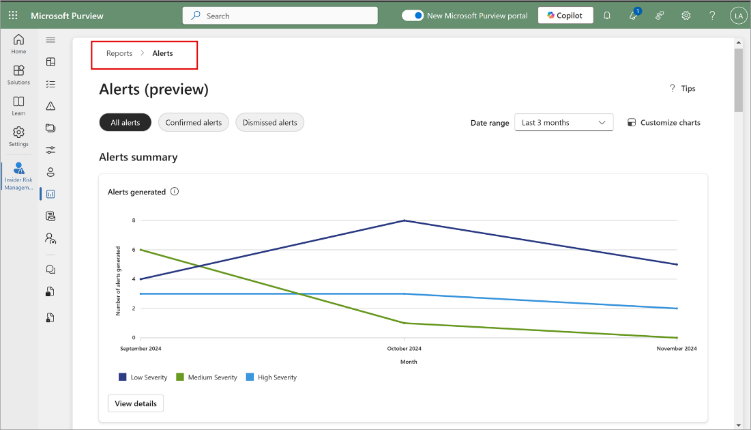
Task: Open the Recommendations checklist nav icon
Action: 50,84
